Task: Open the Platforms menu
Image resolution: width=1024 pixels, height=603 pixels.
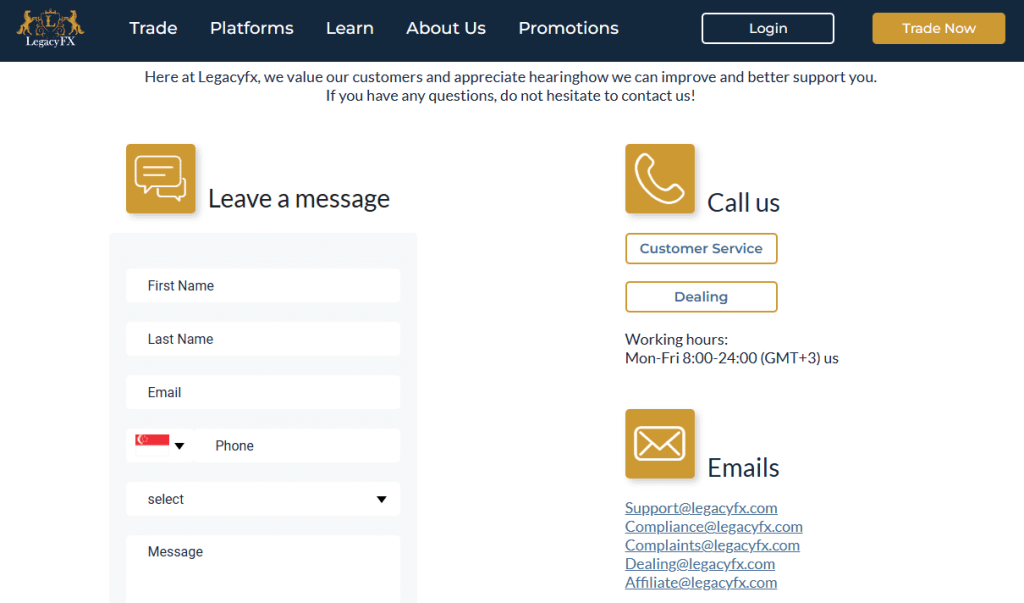Action: (251, 28)
